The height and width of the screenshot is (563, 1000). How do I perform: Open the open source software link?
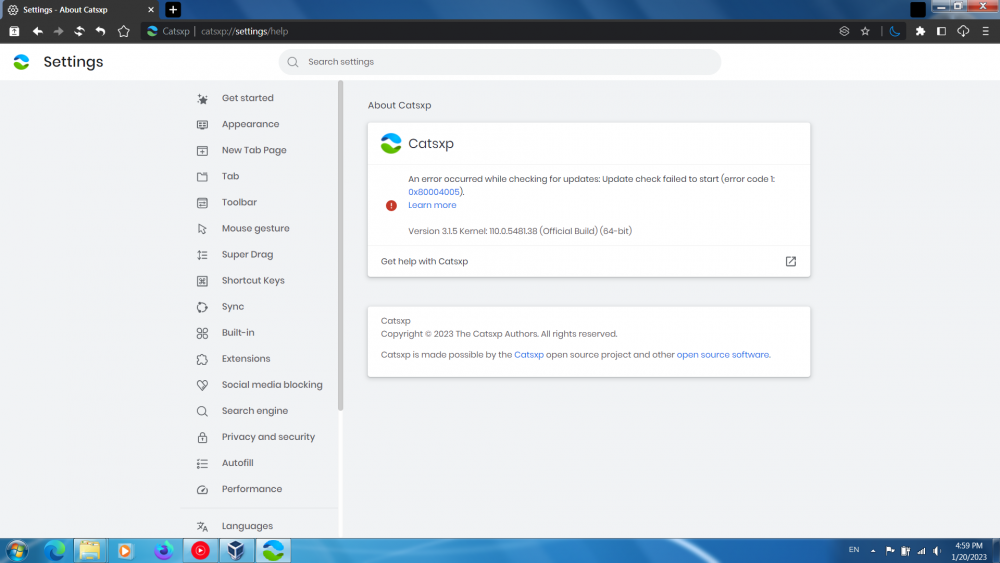(x=723, y=355)
